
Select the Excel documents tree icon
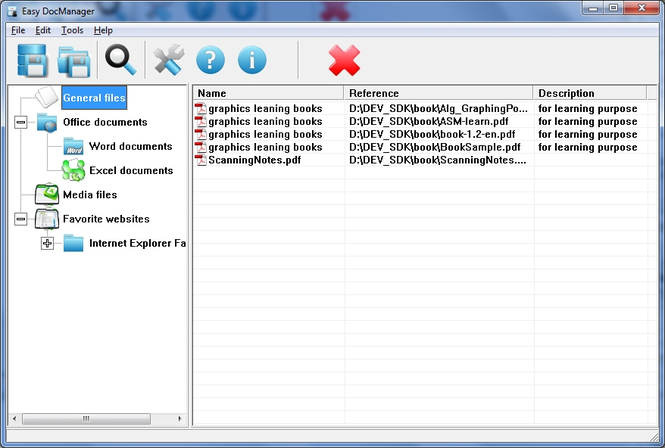coord(73,170)
